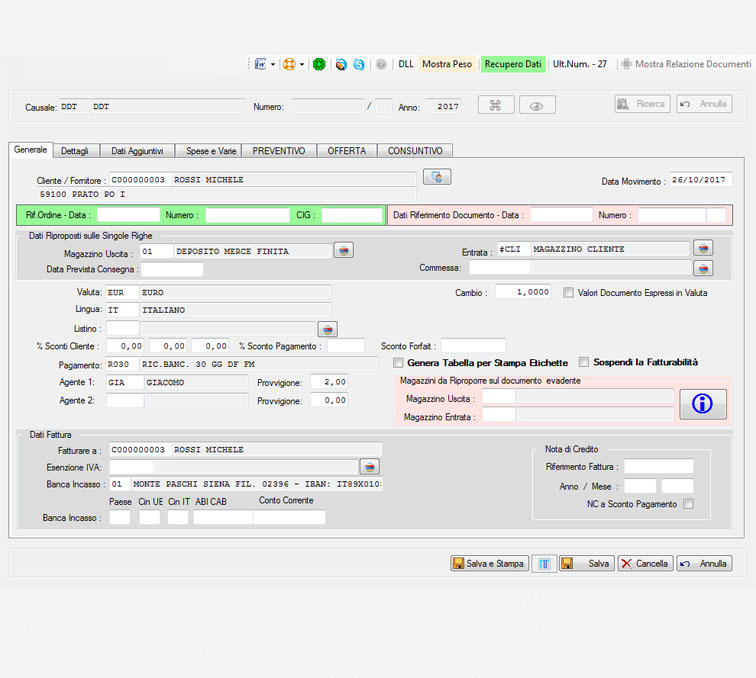Image resolution: width=756 pixels, height=678 pixels.
Task: Click the Word document toolbar icon
Action: click(260, 64)
